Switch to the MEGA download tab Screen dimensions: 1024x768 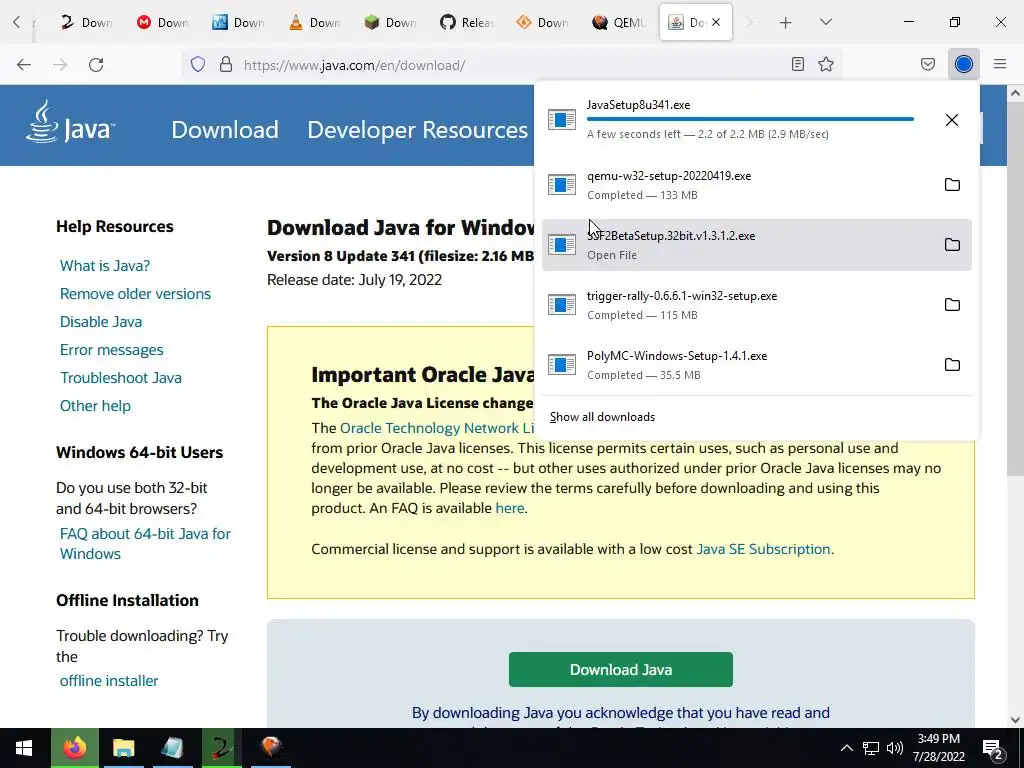click(x=163, y=23)
